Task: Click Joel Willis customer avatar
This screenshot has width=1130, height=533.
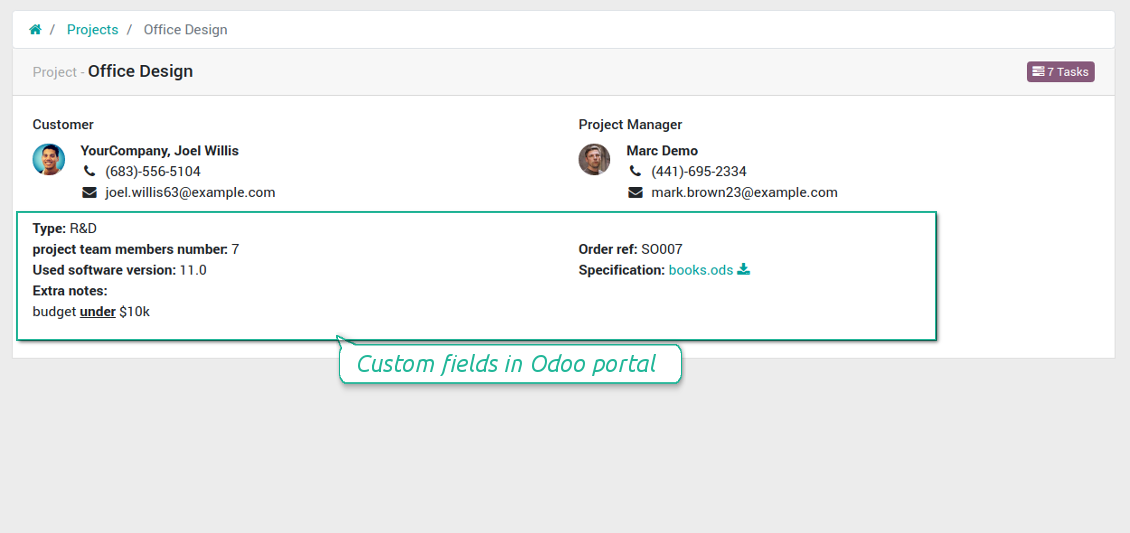Action: [49, 160]
